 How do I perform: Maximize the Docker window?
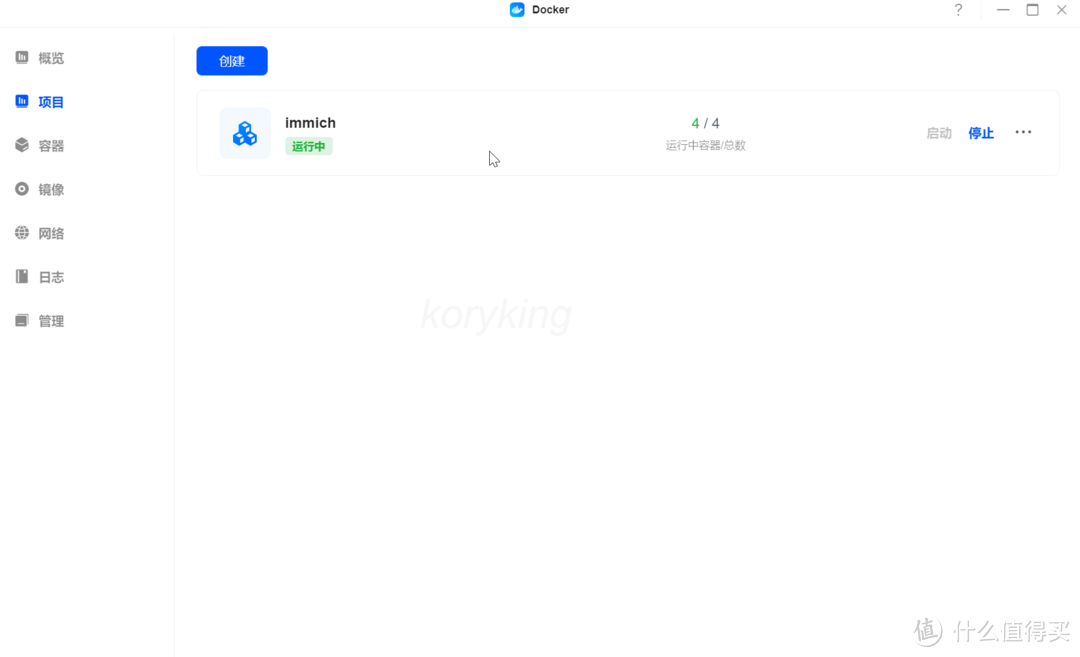[x=1032, y=10]
